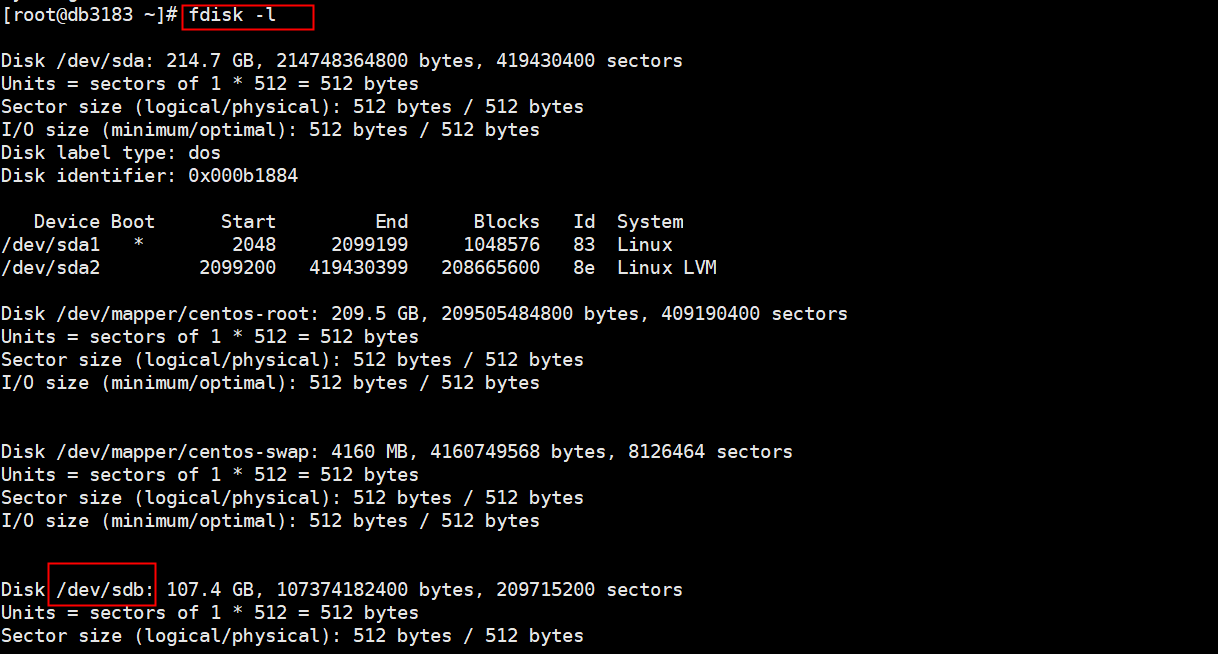Image resolution: width=1218 pixels, height=654 pixels.
Task: Click the Device column header
Action: [67, 222]
